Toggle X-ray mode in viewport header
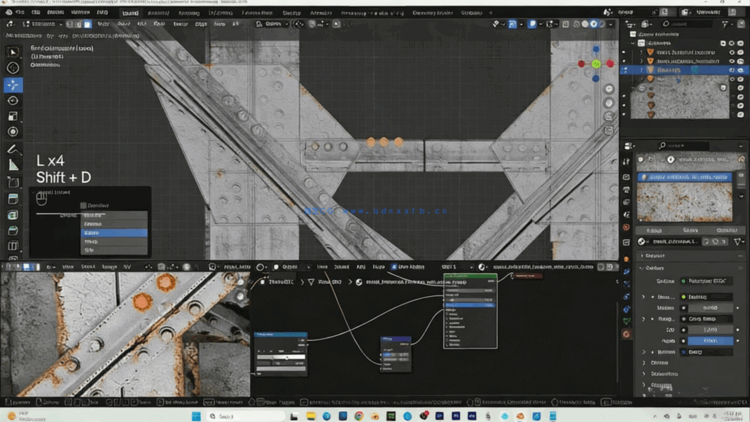Viewport: 750px width, 422px height. 565,24
